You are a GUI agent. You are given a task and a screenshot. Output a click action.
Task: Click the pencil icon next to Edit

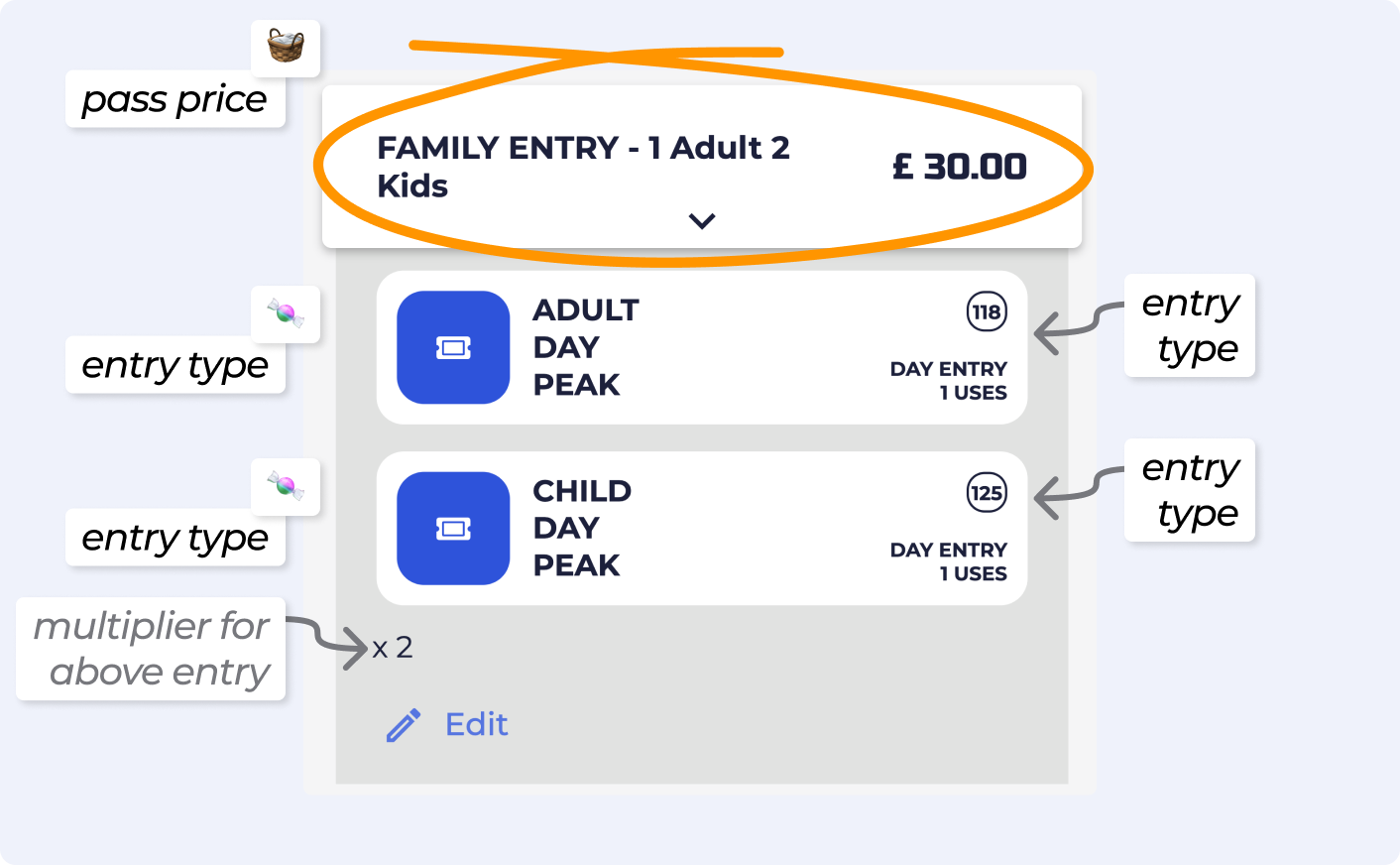(404, 725)
